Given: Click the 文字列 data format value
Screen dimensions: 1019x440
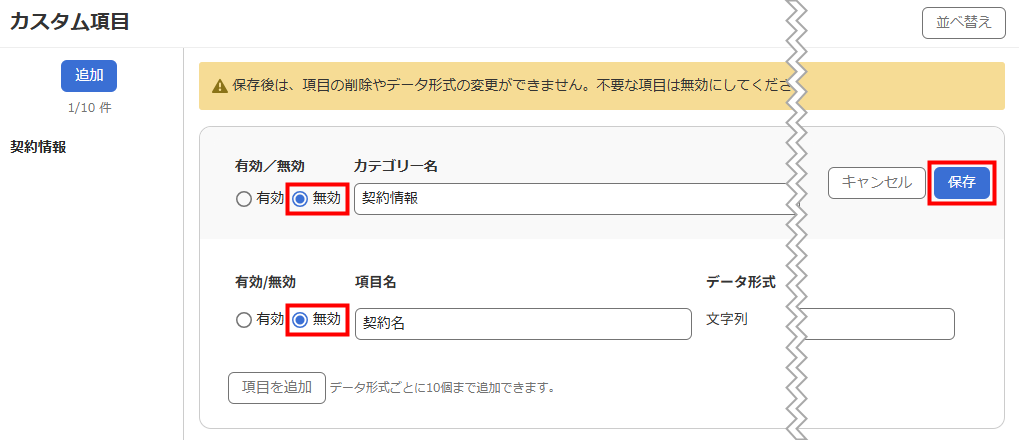Looking at the screenshot, I should click(727, 320).
